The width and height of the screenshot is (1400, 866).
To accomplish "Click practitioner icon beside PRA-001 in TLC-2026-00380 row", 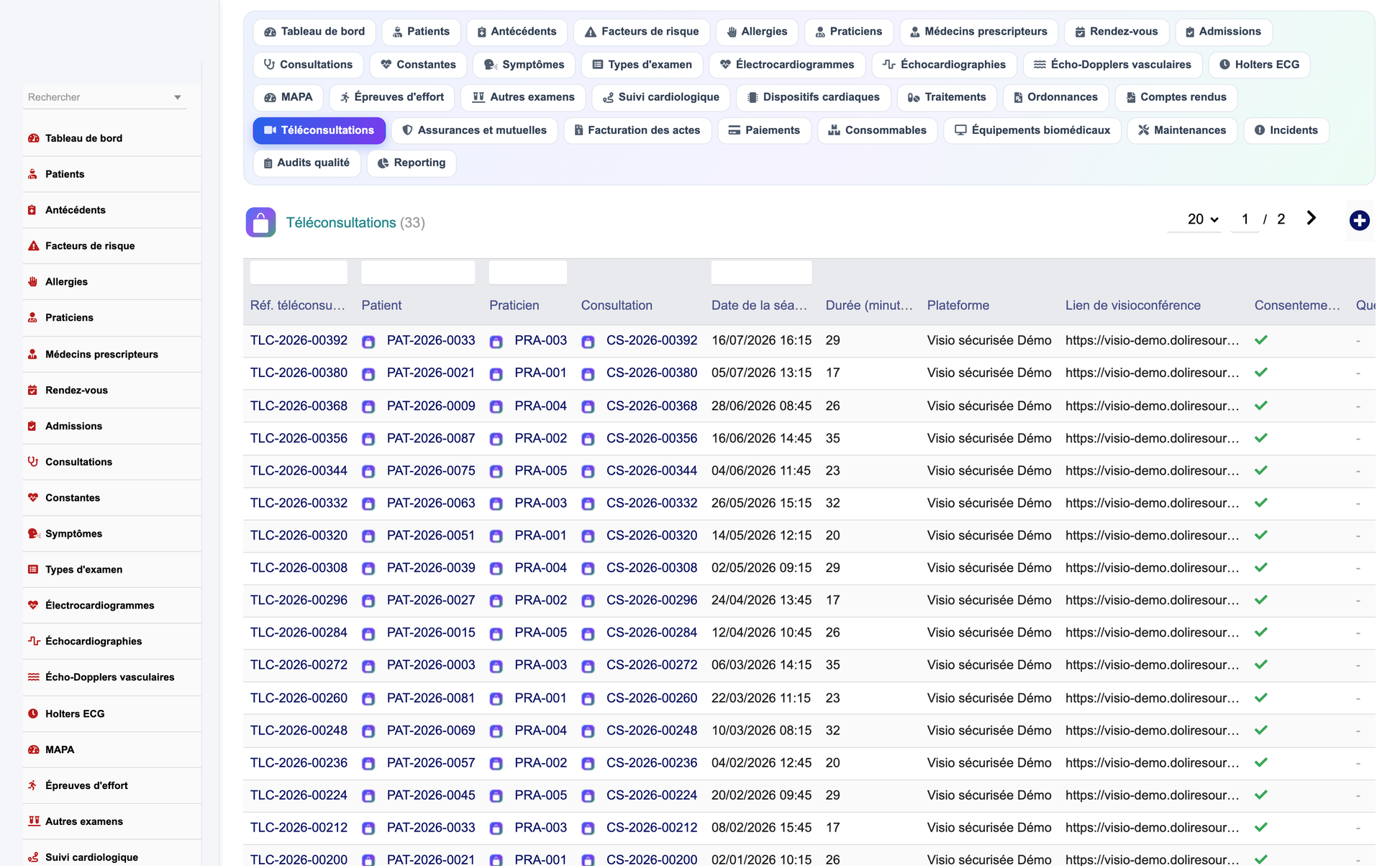I will [x=496, y=374].
